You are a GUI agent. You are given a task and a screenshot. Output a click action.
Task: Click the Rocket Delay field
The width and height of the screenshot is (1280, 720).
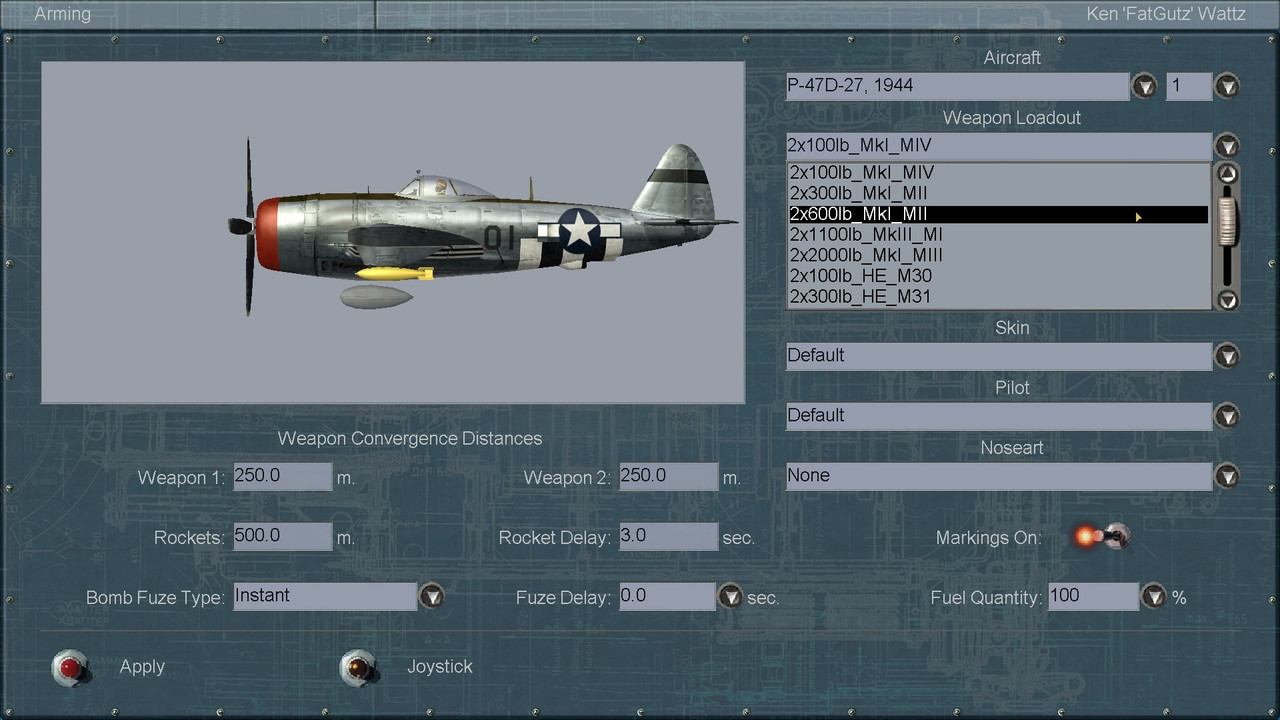point(668,536)
